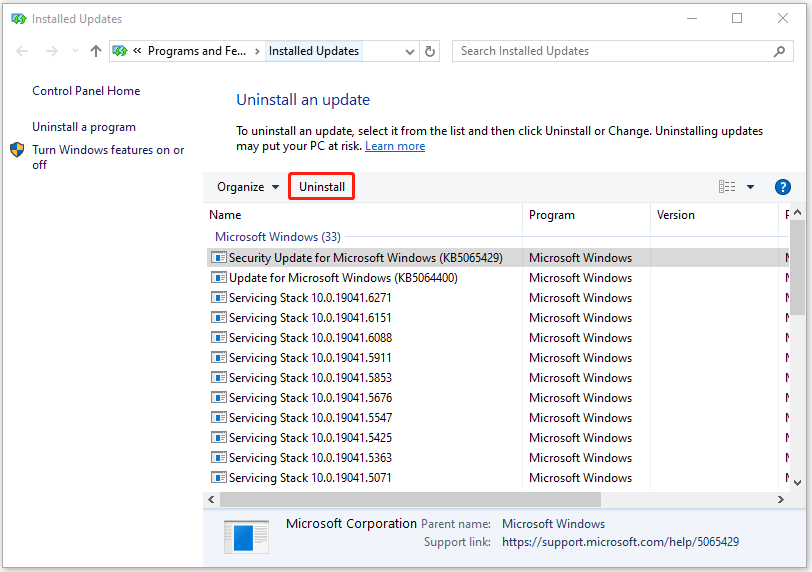Click icon beside Servicing Stack 10.0.19041.5363

219,458
